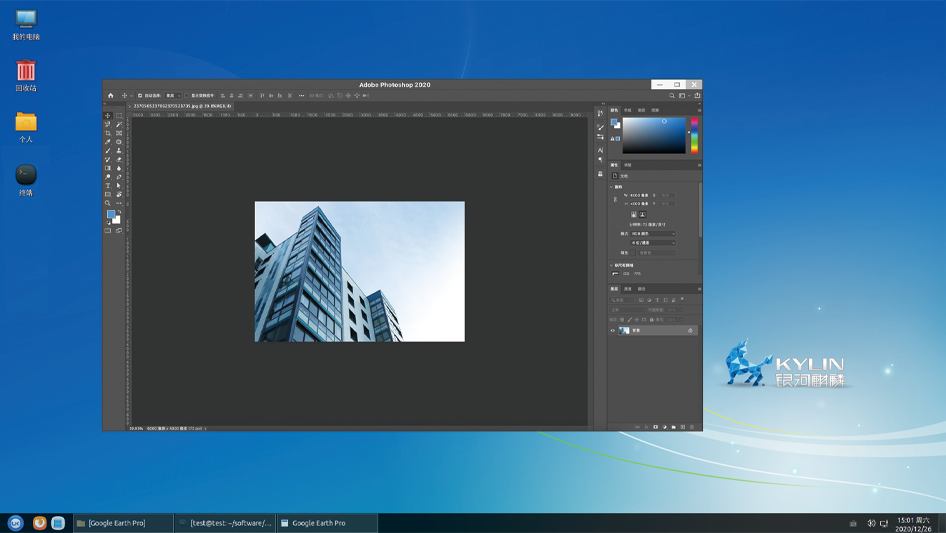Collapse the Rulers & Grids section
Viewport: 946px width, 533px height.
[x=611, y=265]
